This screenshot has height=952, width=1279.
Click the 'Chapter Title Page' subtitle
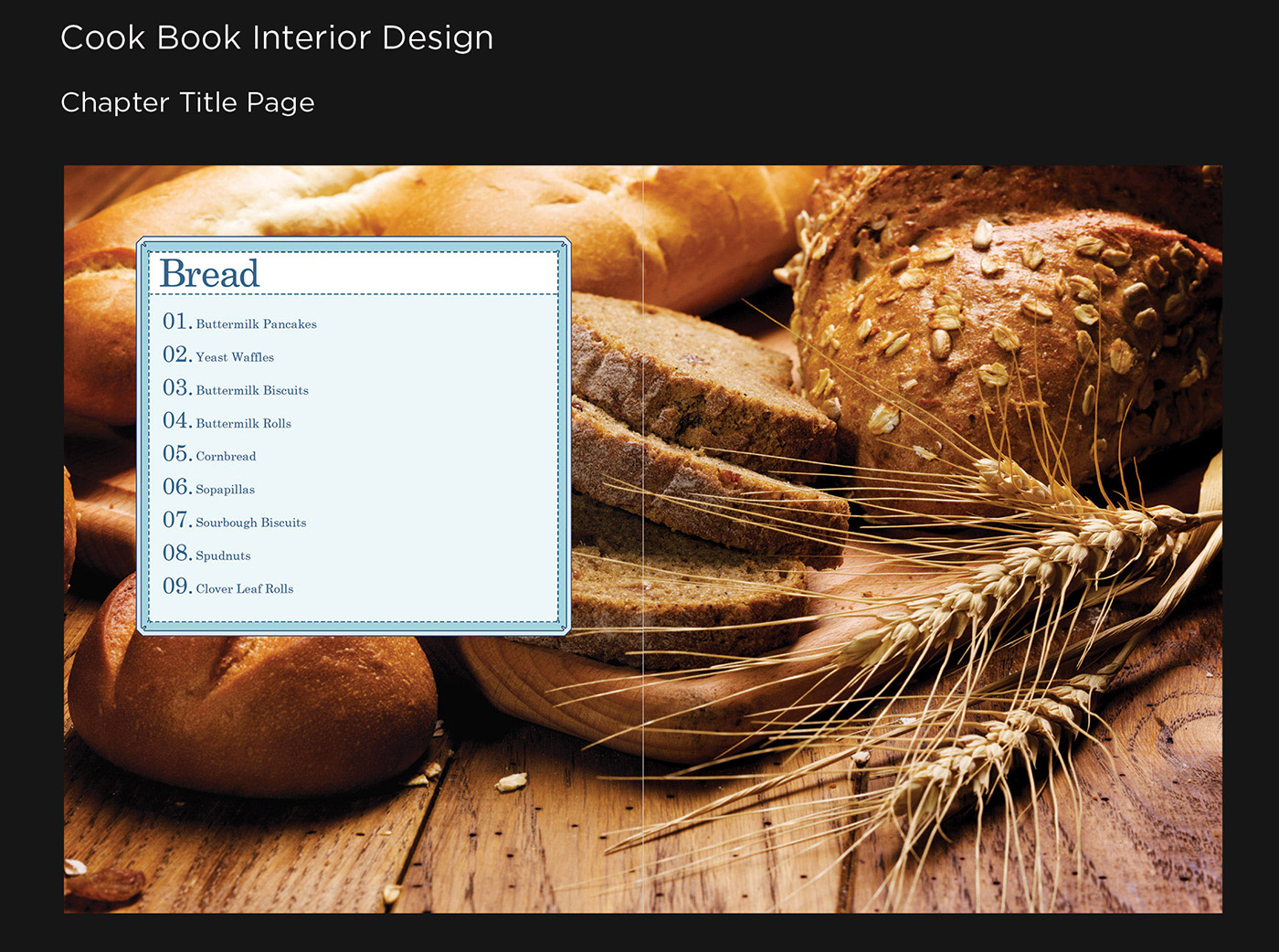(187, 102)
